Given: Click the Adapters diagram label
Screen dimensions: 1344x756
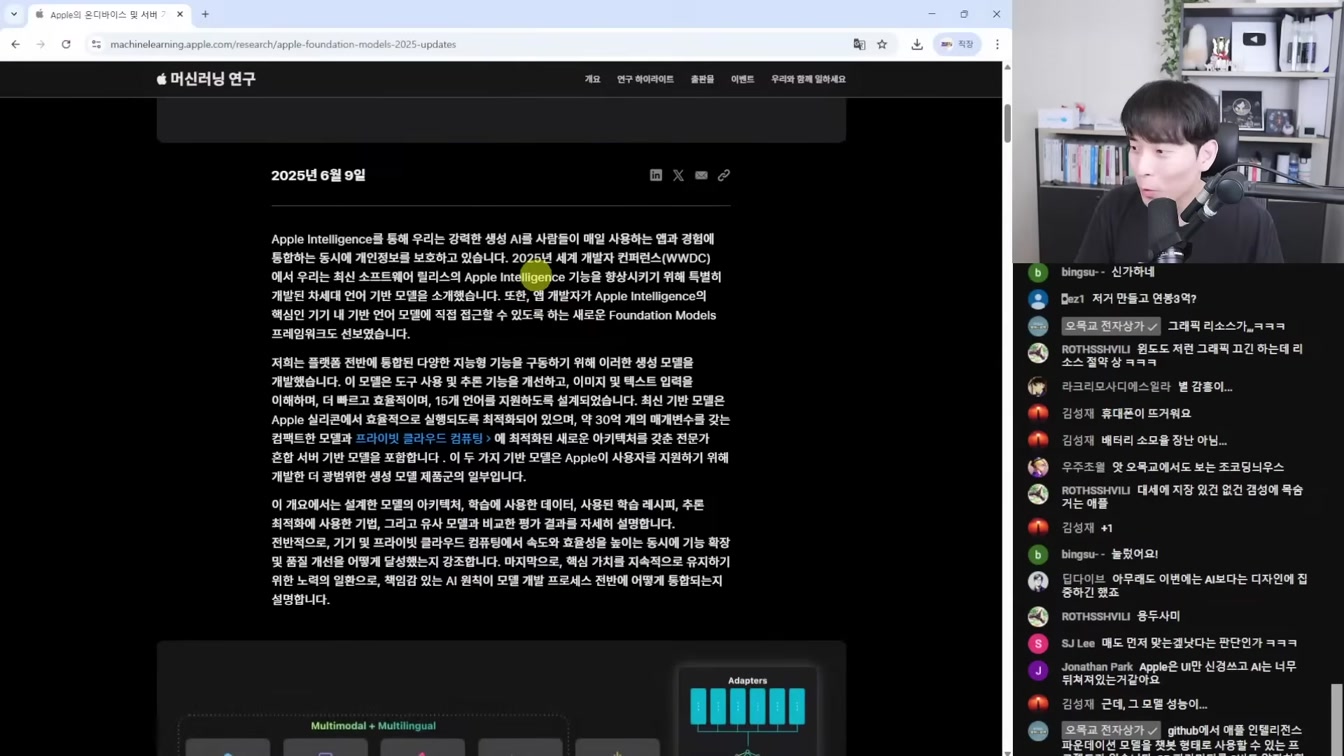Looking at the screenshot, I should (x=748, y=680).
